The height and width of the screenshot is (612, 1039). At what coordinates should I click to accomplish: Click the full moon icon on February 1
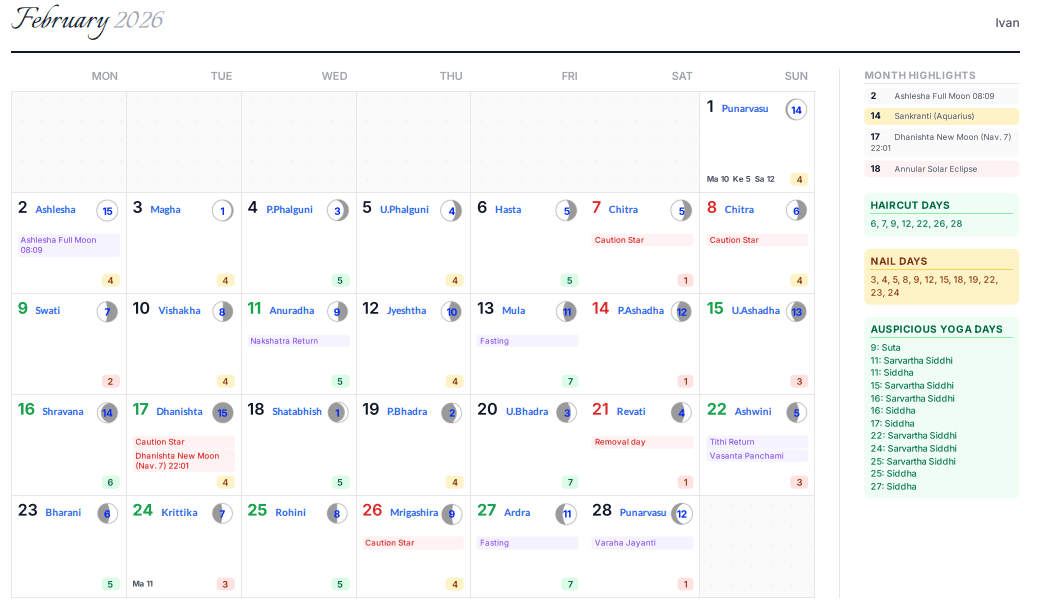click(796, 108)
